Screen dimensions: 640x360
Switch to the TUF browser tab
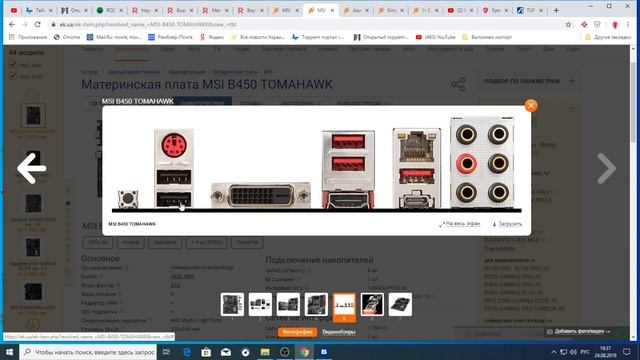[x=531, y=10]
